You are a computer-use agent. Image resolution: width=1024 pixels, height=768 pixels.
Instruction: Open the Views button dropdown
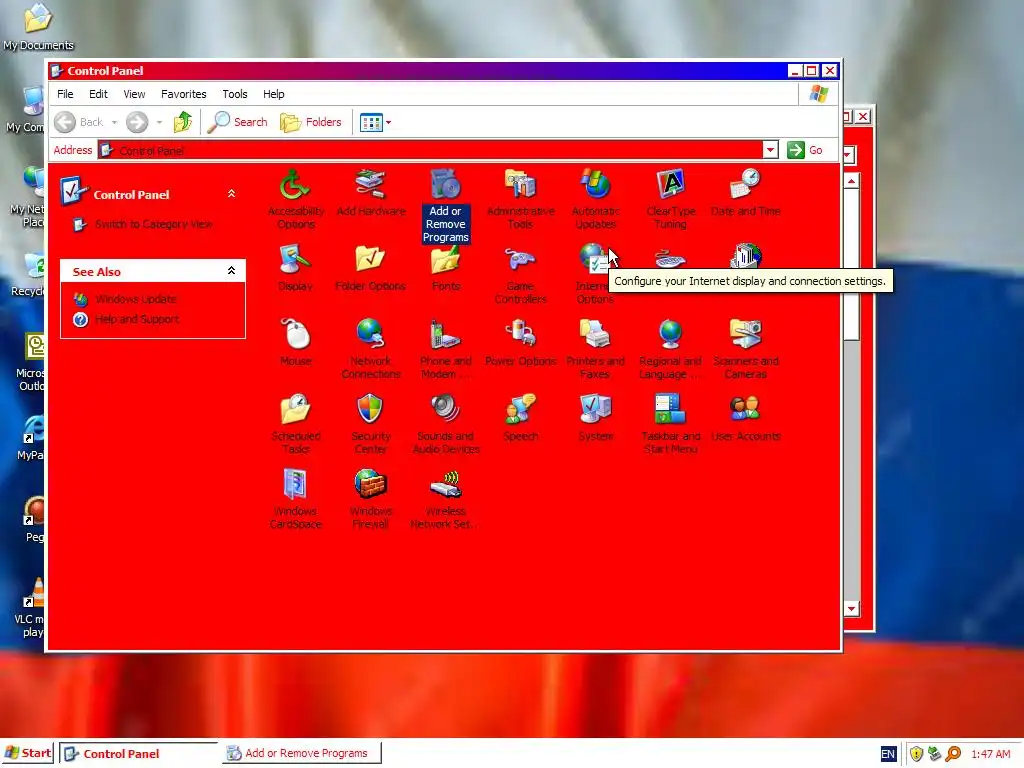(x=389, y=122)
